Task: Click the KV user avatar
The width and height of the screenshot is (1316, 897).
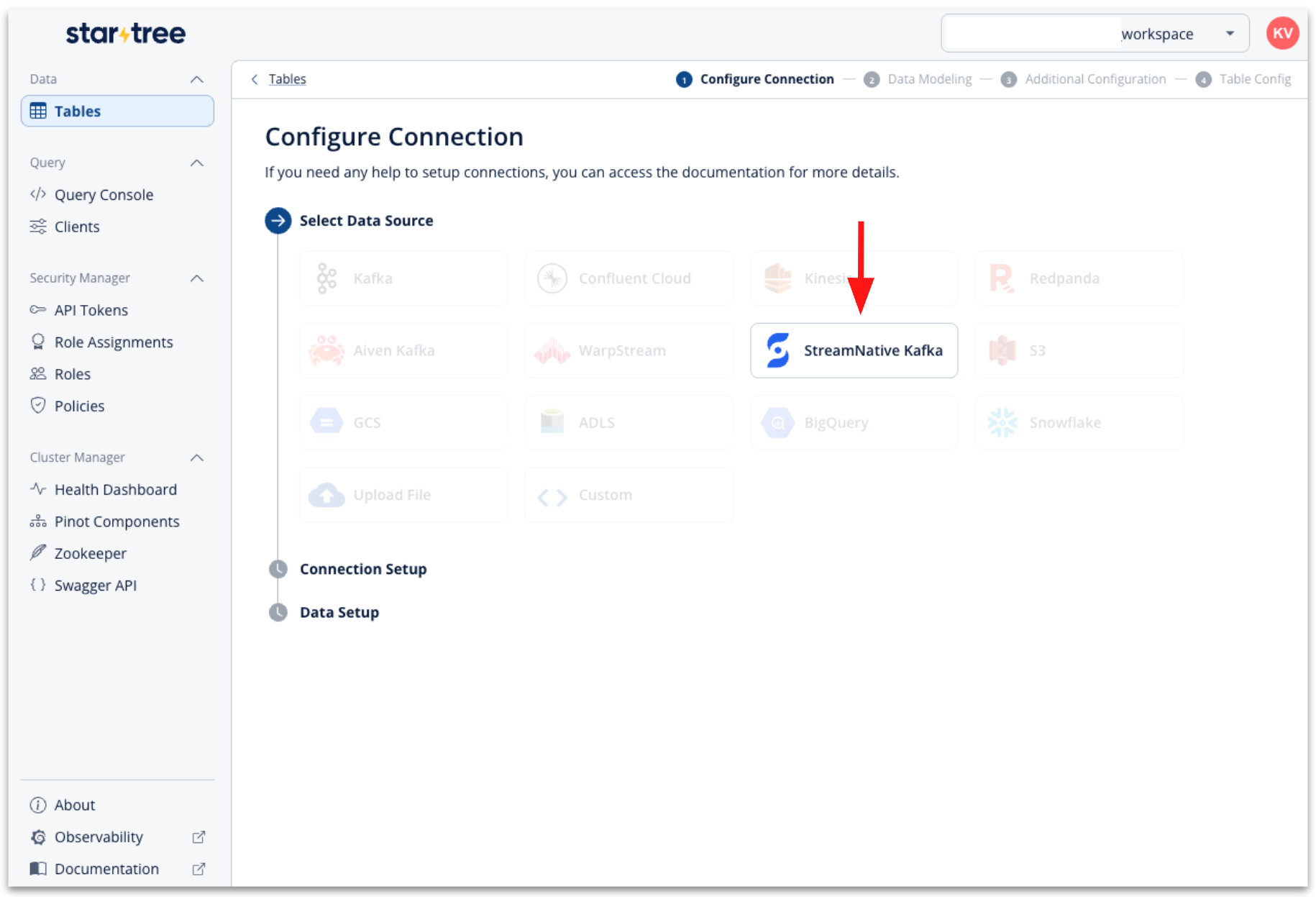Action: coord(1282,34)
